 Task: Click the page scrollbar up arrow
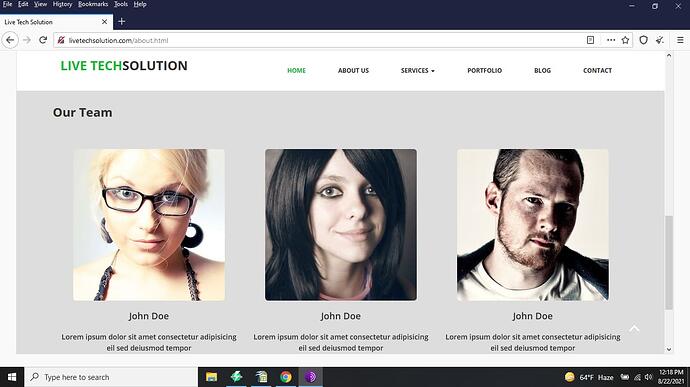669,56
